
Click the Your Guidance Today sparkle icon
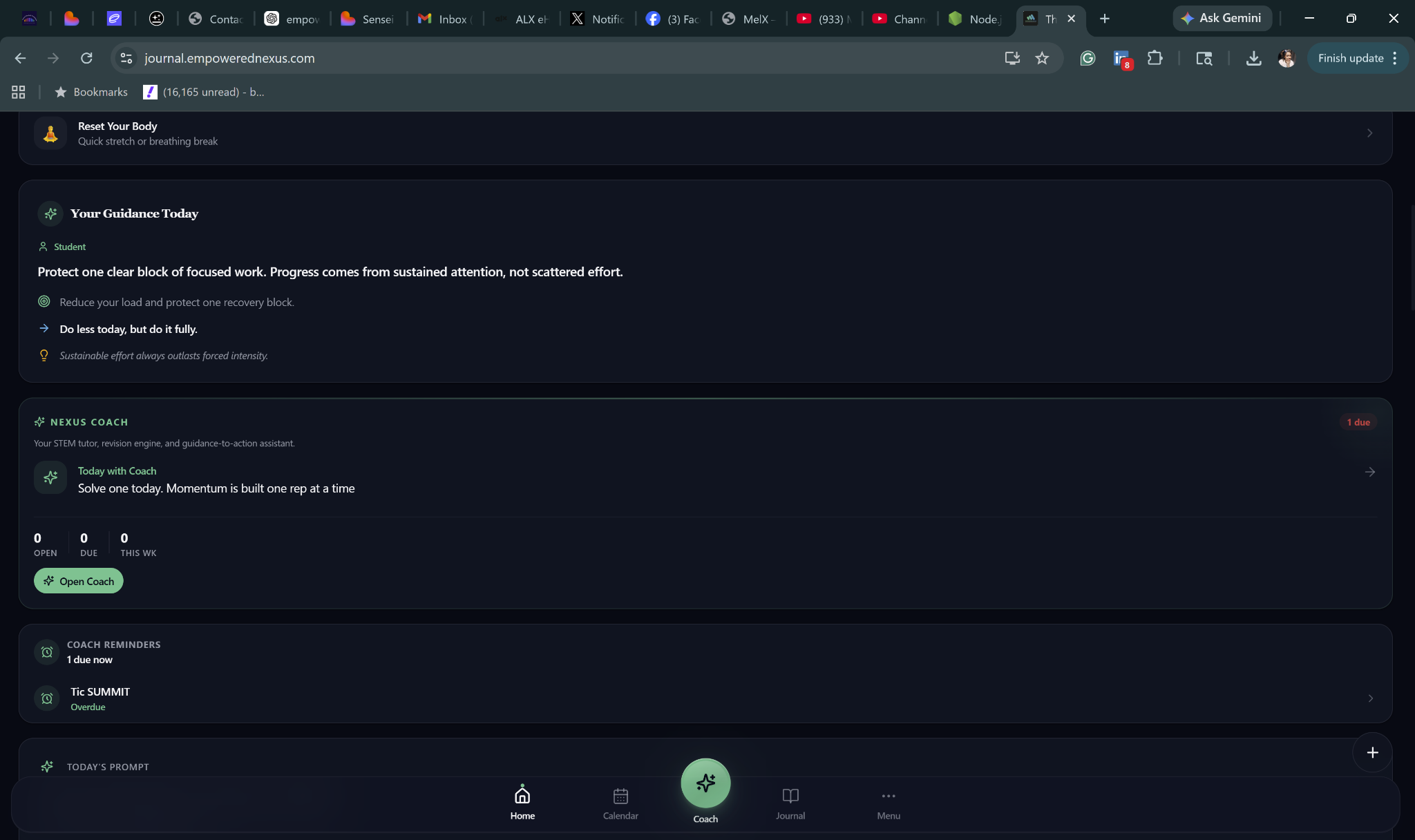pos(50,213)
